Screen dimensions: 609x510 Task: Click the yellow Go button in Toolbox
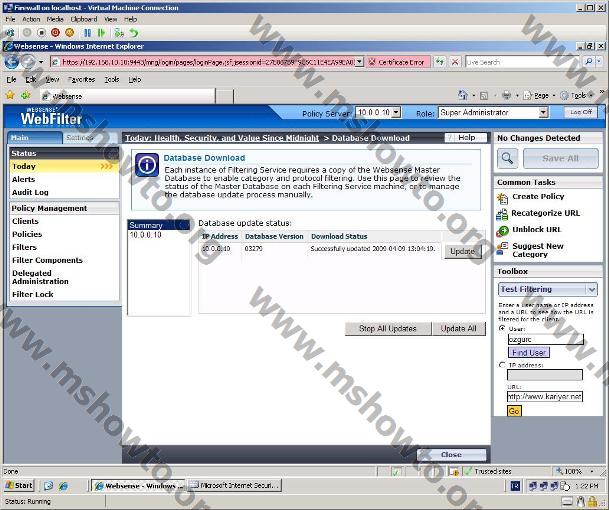pos(514,411)
